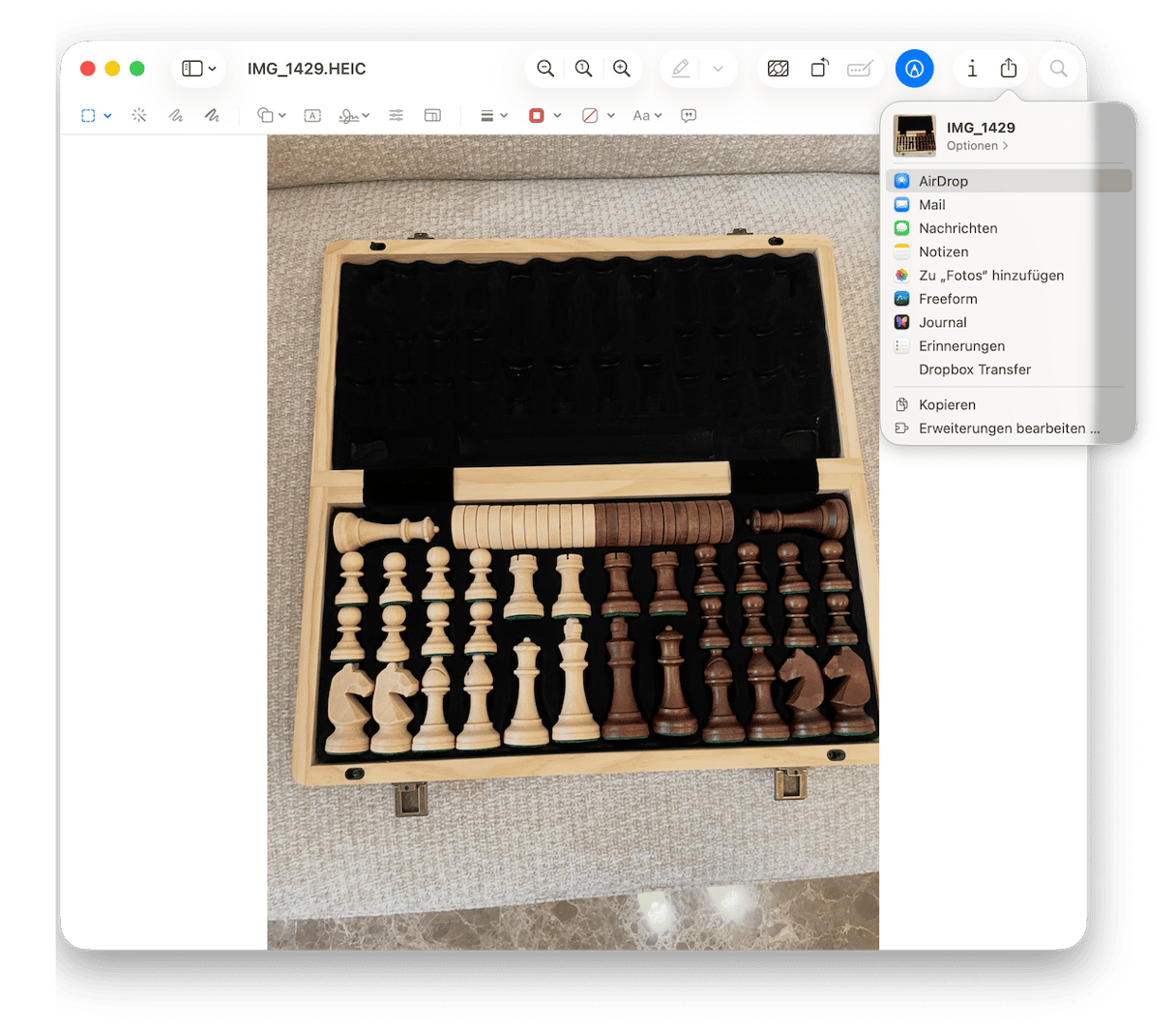Expand the line style dropdown
This screenshot has height=1029, width=1176.
coord(493,115)
